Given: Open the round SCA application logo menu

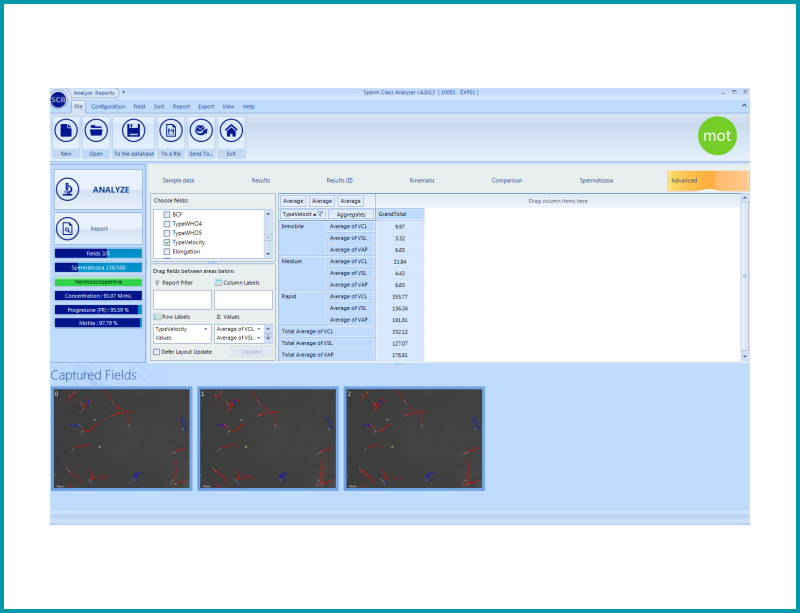Looking at the screenshot, I should (x=58, y=100).
